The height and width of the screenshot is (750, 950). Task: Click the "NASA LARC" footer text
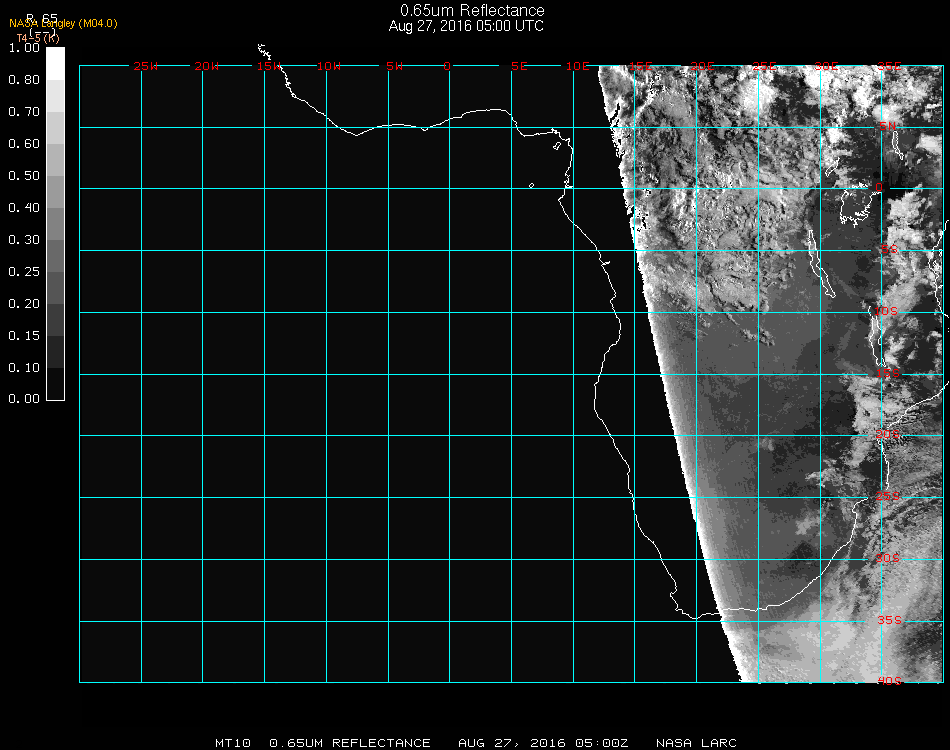(x=696, y=743)
